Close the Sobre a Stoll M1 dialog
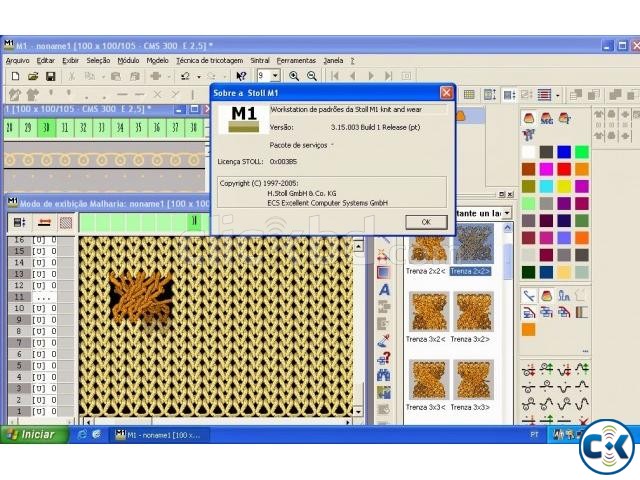This screenshot has height=480, width=640. click(x=446, y=93)
